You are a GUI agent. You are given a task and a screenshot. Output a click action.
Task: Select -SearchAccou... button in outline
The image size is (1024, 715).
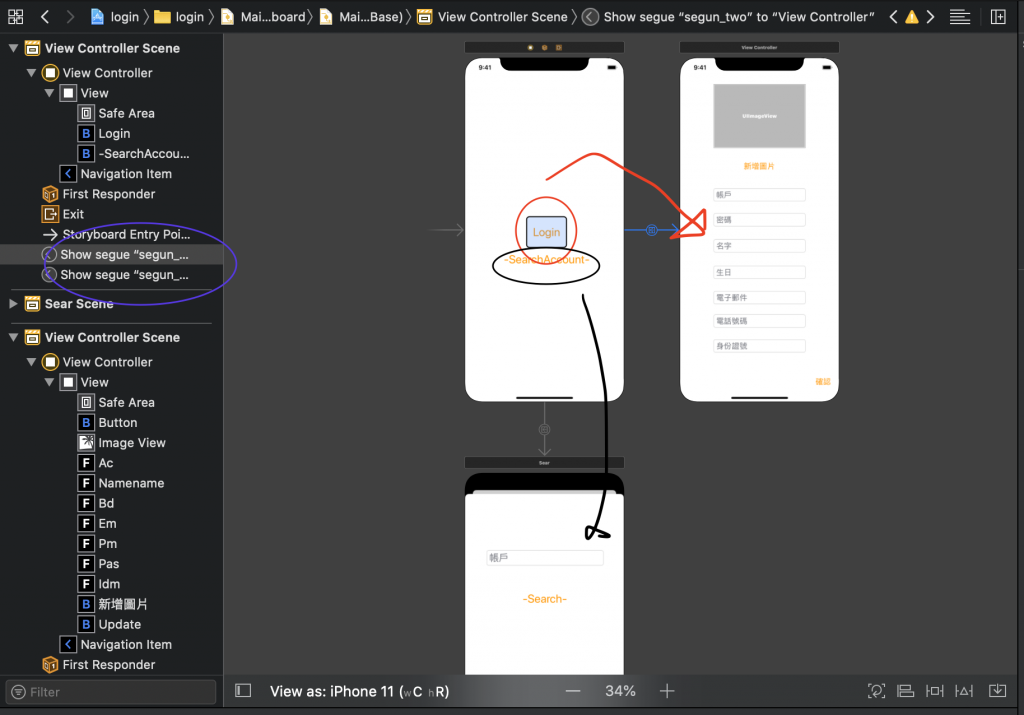click(x=134, y=153)
